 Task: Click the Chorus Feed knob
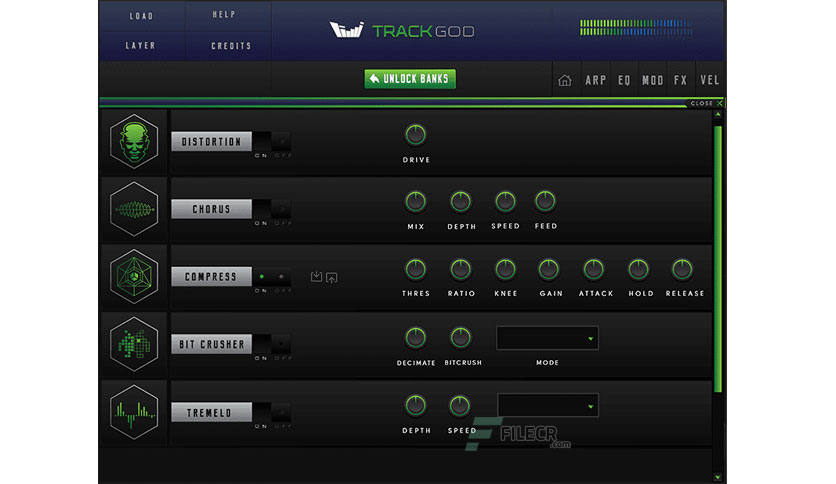(545, 201)
